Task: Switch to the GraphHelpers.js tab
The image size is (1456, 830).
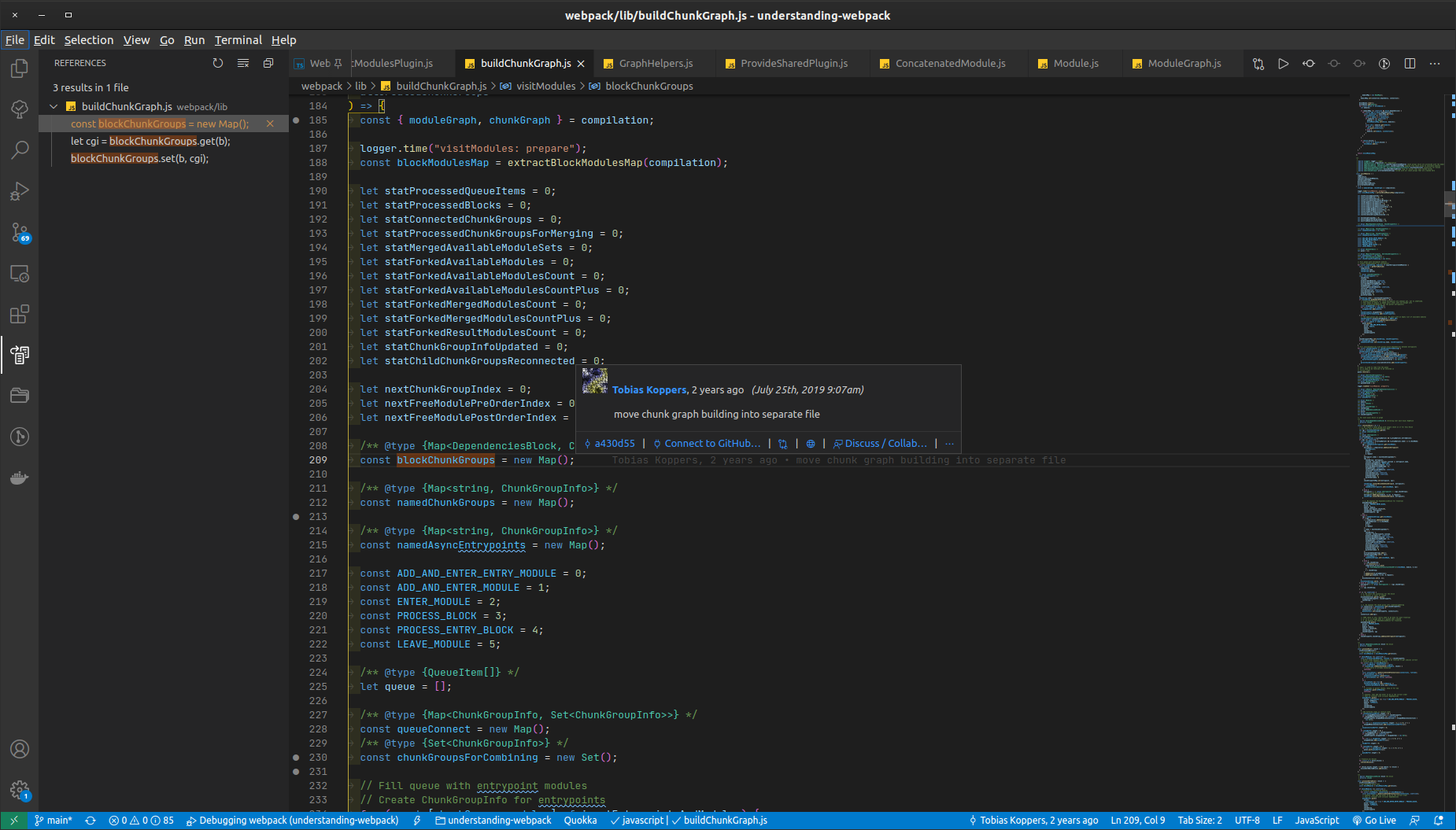Action: 654,63
